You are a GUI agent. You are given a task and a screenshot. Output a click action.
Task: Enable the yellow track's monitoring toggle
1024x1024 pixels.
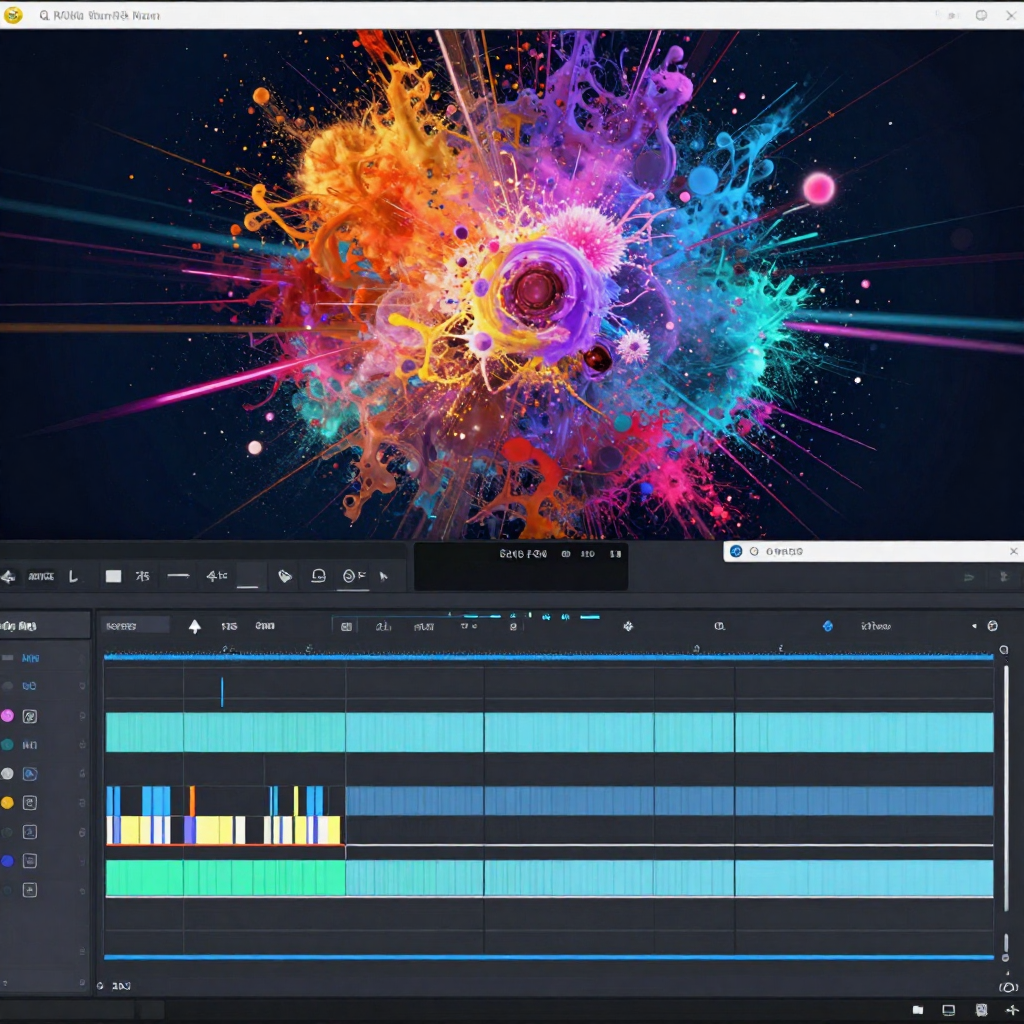(82, 802)
